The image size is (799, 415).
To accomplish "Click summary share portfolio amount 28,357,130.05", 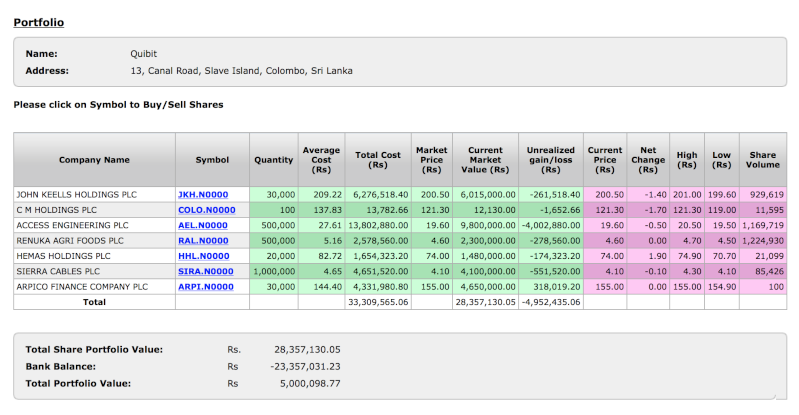I will (307, 350).
